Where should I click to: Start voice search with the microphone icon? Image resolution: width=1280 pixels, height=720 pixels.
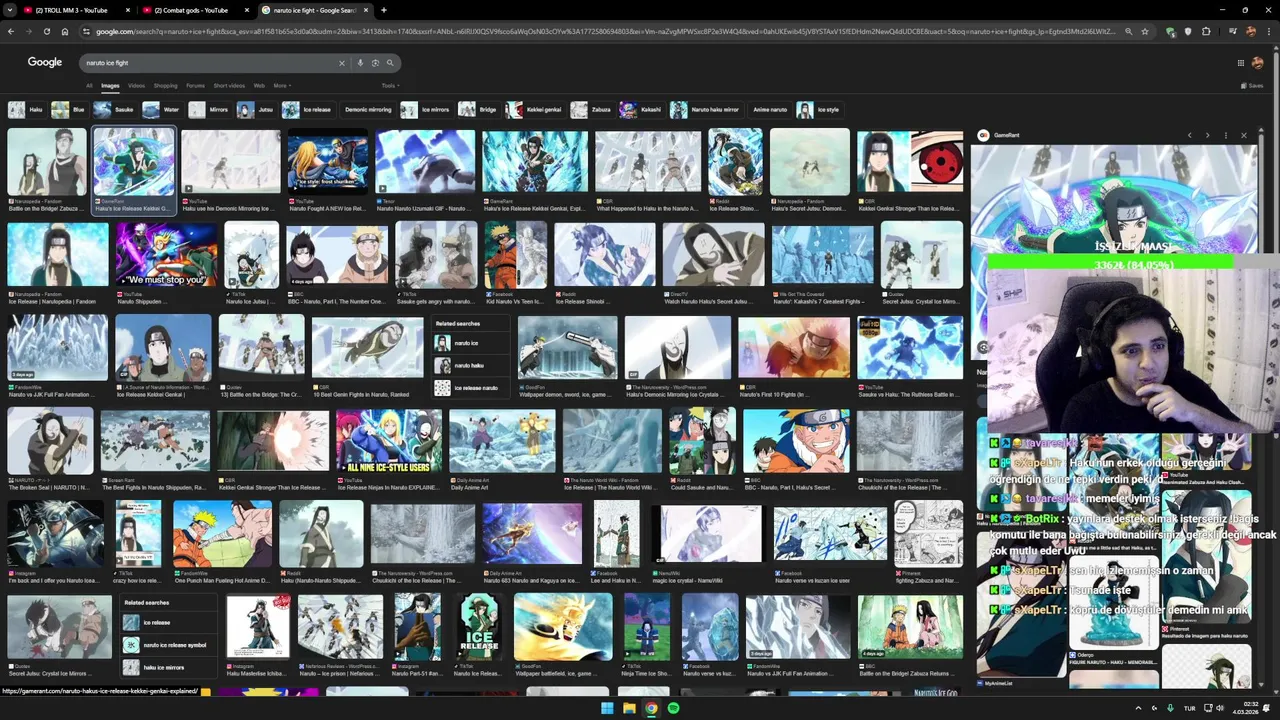point(360,63)
